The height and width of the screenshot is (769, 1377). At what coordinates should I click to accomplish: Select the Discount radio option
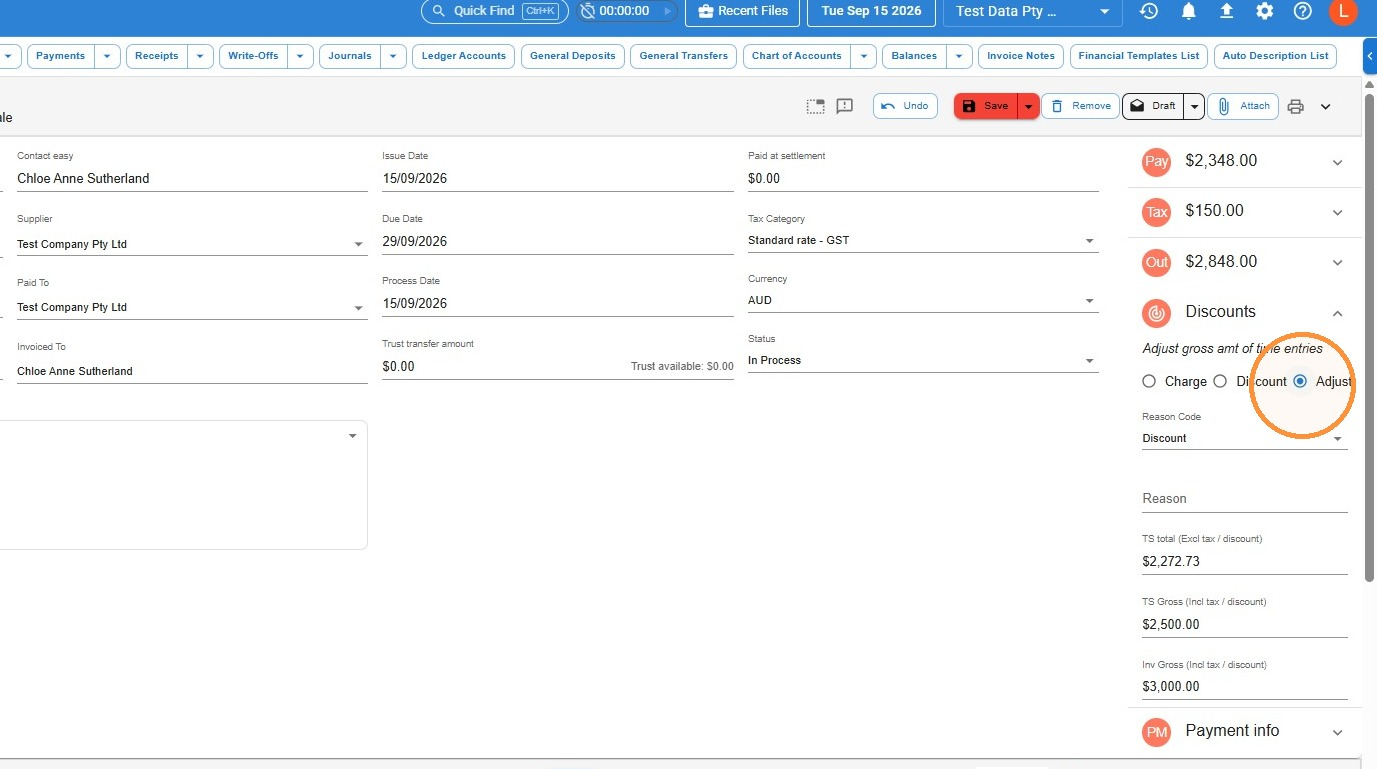coord(1220,381)
